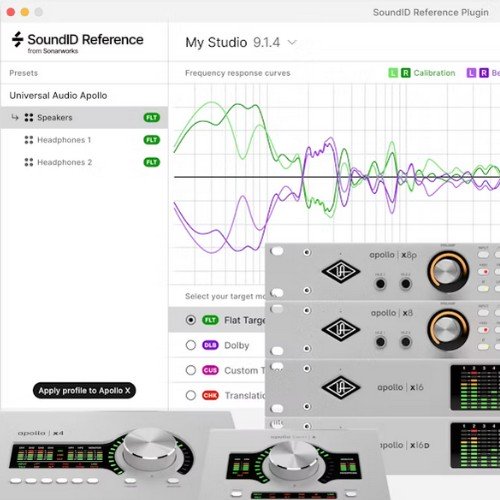Click the Calibration legend label
The height and width of the screenshot is (500, 500).
pyautogui.click(x=434, y=73)
